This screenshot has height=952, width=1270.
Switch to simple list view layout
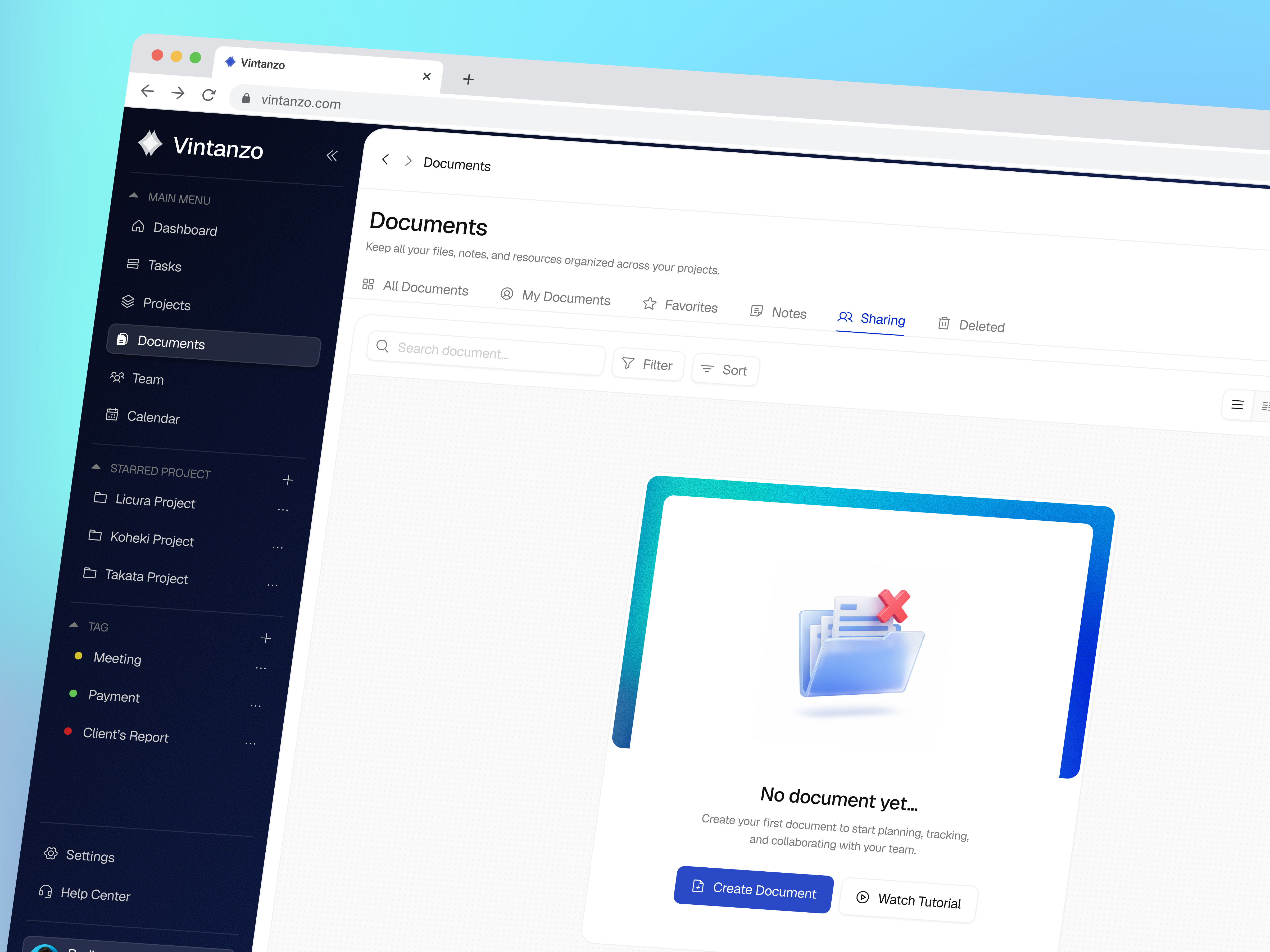tap(1238, 405)
